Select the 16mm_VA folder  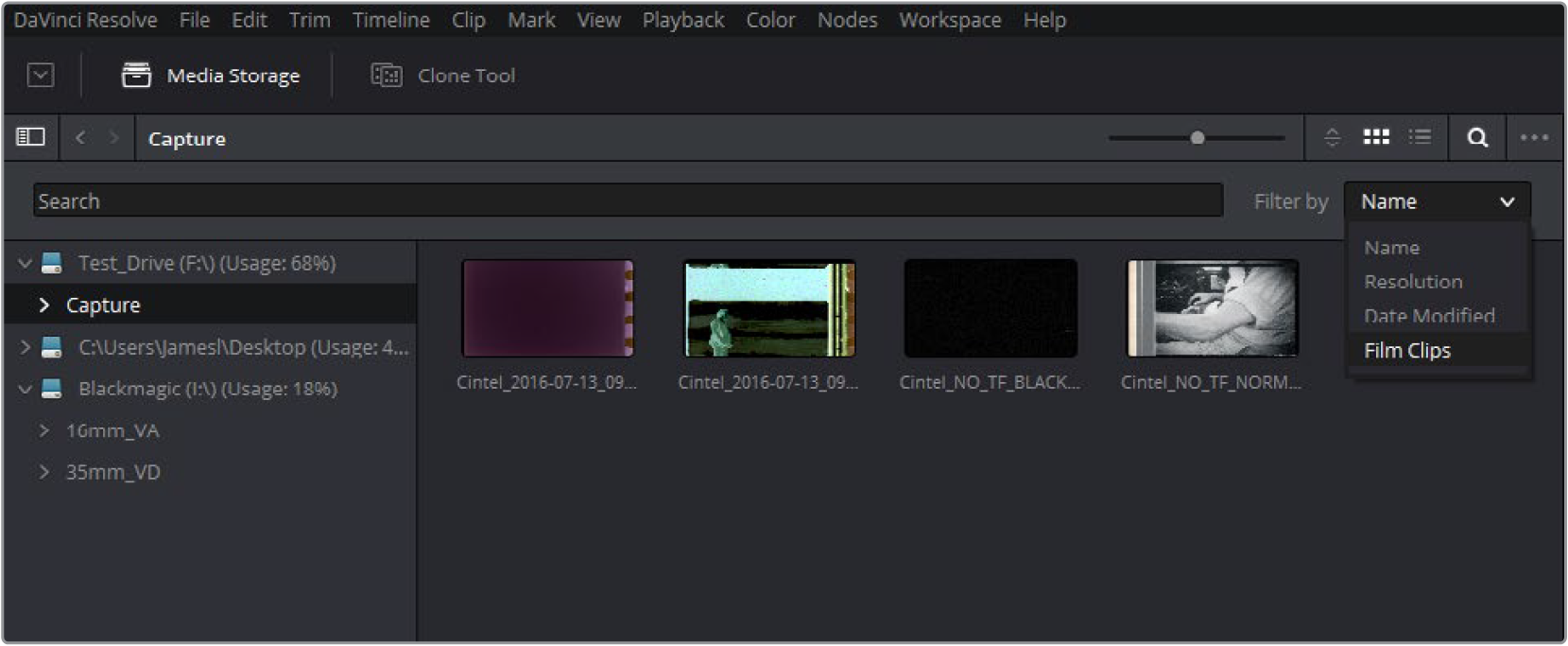coord(112,430)
